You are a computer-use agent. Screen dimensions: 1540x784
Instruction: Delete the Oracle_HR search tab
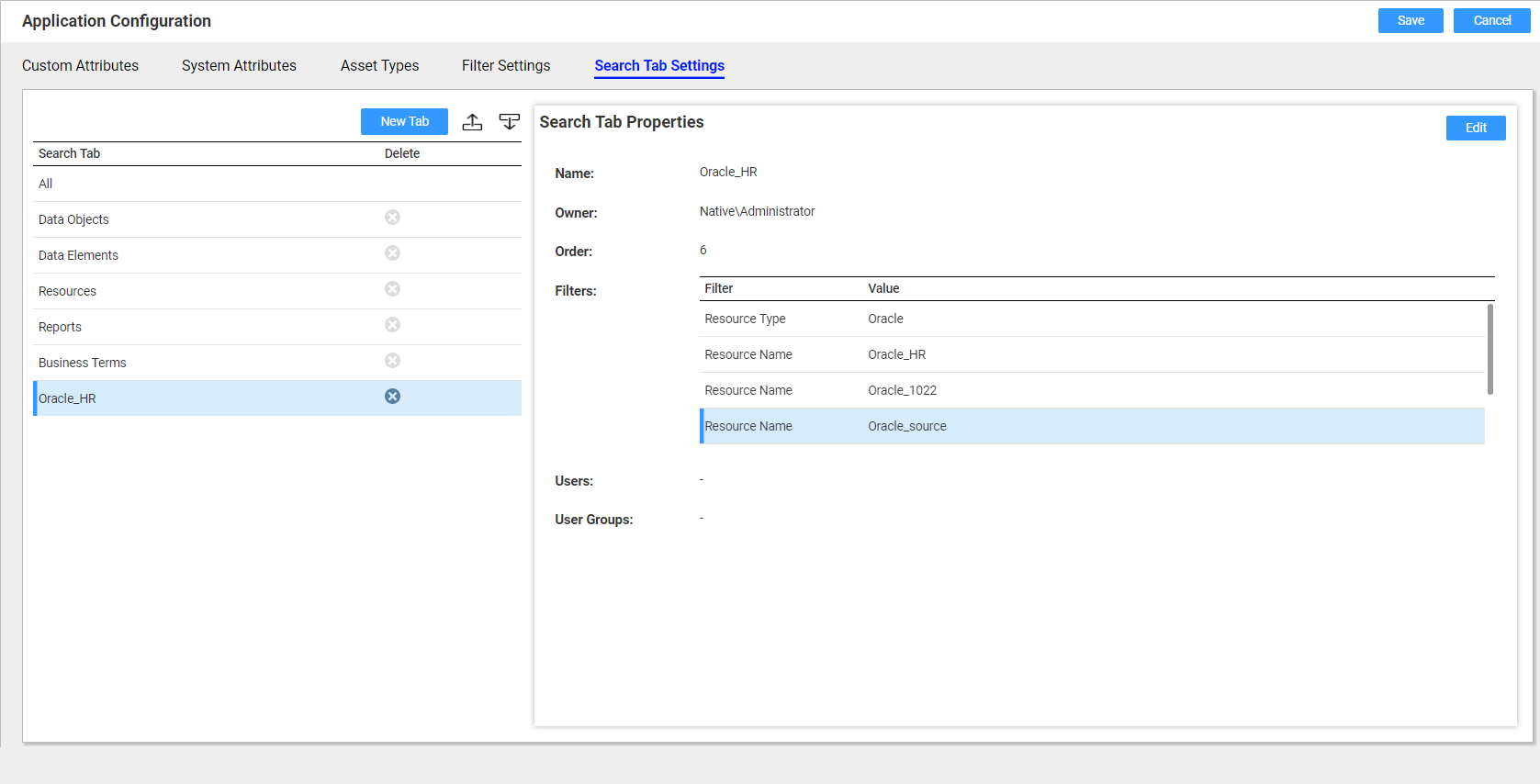(x=392, y=397)
